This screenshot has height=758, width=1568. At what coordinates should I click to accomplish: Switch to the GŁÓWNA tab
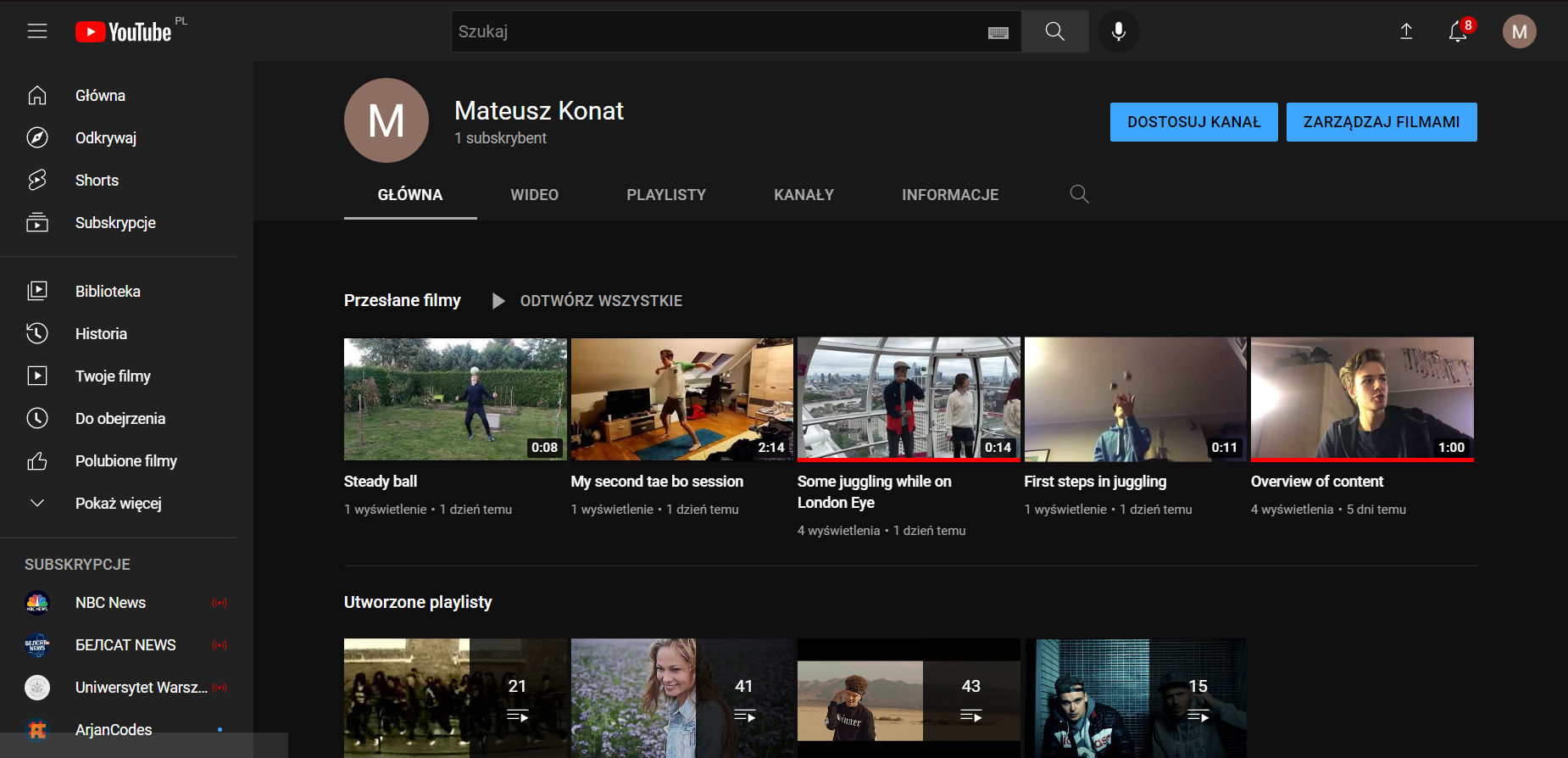(x=410, y=195)
